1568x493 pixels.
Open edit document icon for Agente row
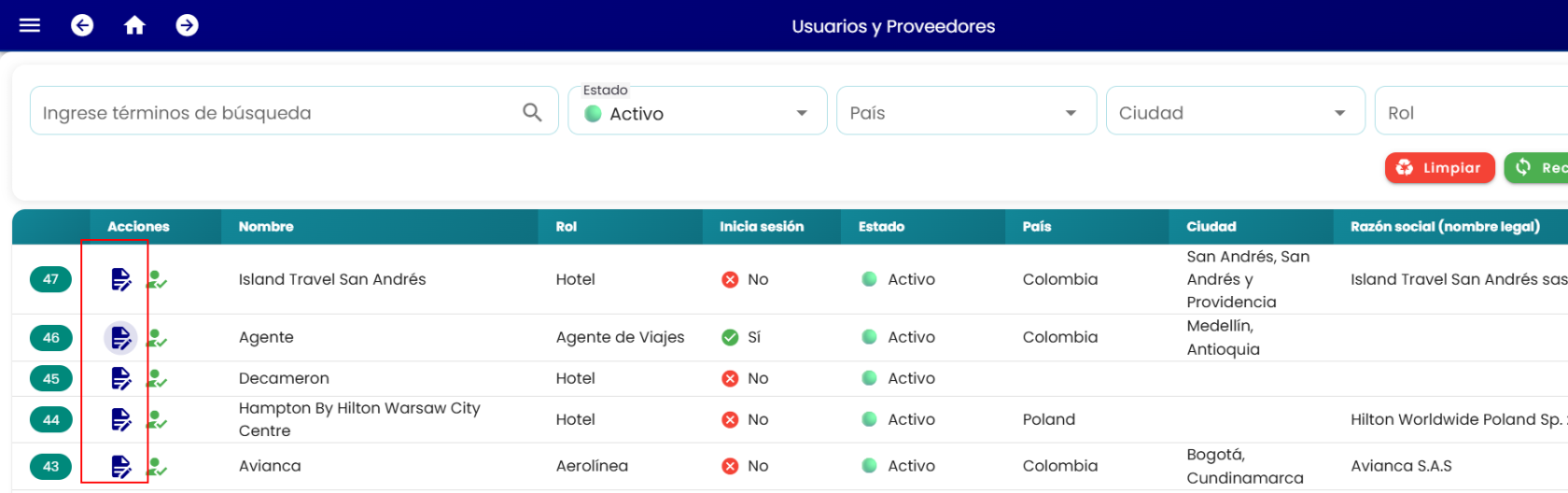[120, 337]
